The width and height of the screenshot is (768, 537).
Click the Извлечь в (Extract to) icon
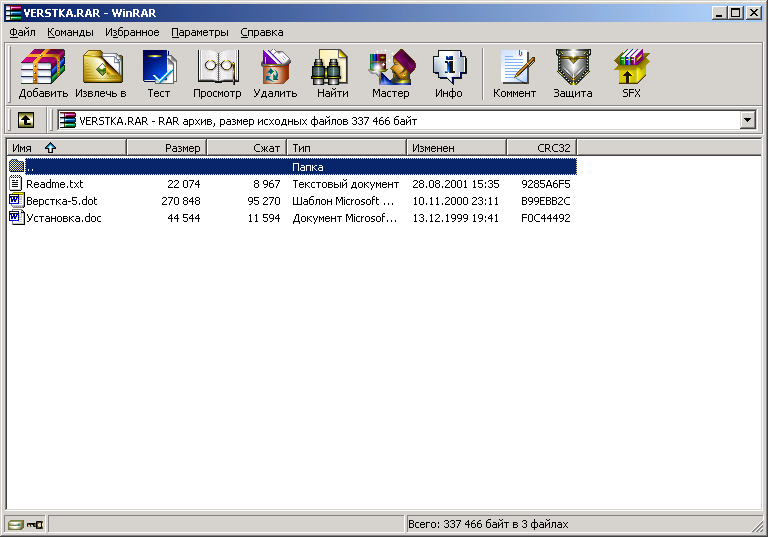(102, 67)
